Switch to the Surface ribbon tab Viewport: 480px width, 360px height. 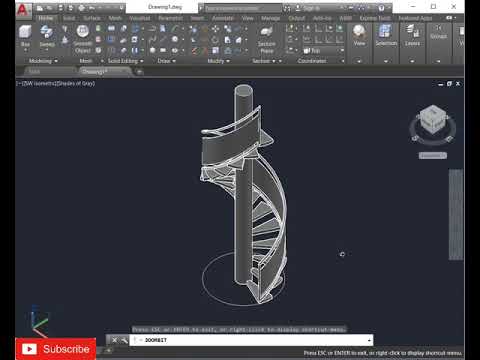coord(92,18)
